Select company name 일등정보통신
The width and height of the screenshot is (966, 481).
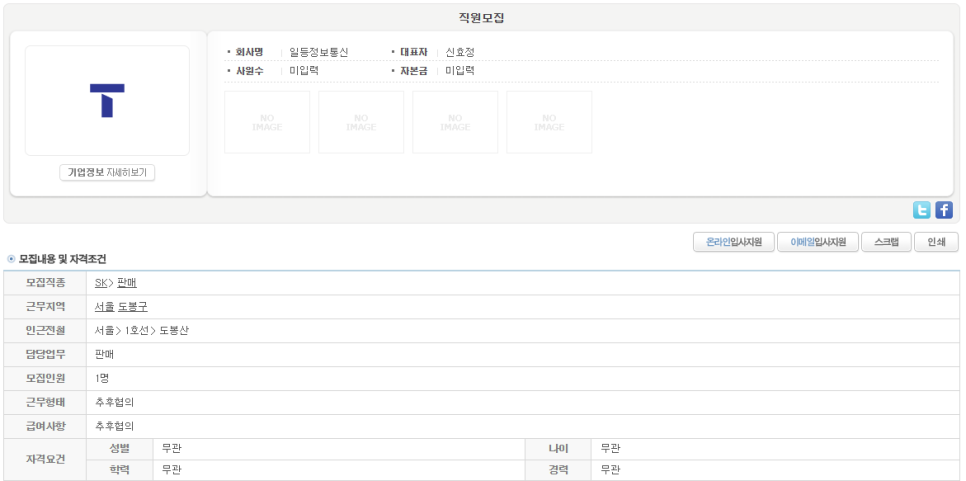[x=319, y=52]
